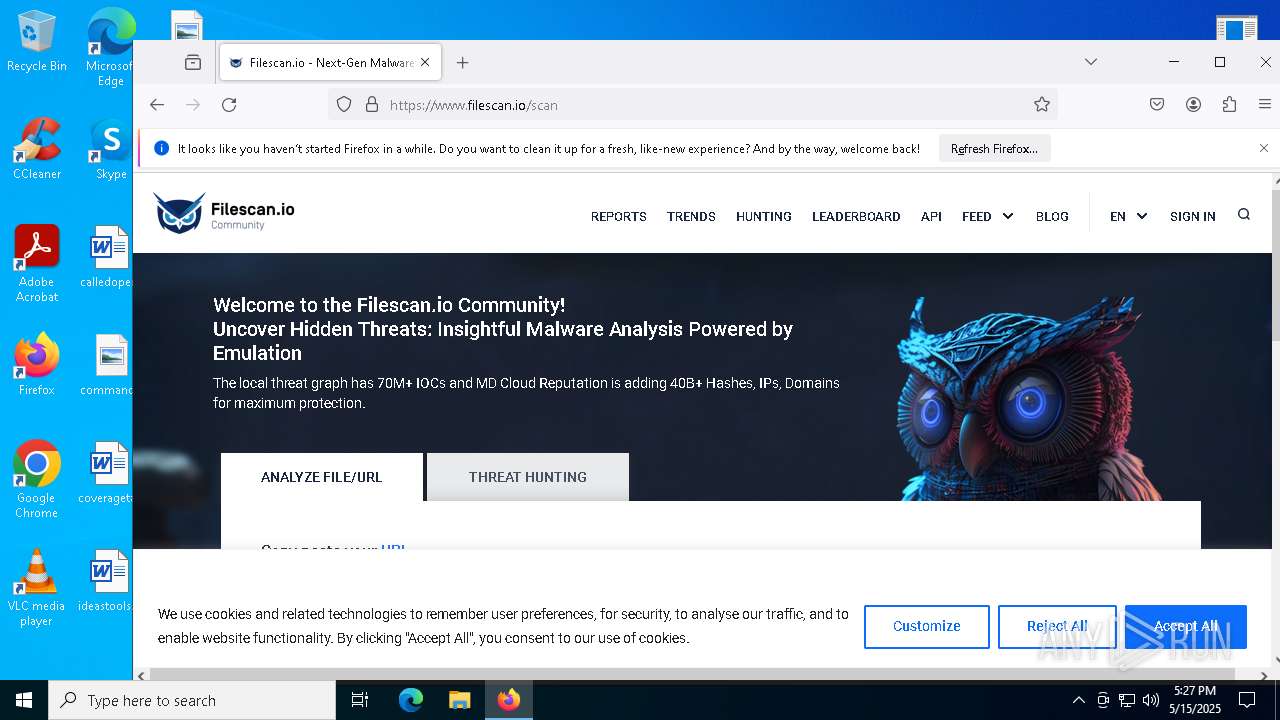The width and height of the screenshot is (1280, 720).
Task: Select the VLC media player desktop icon
Action: 37,588
